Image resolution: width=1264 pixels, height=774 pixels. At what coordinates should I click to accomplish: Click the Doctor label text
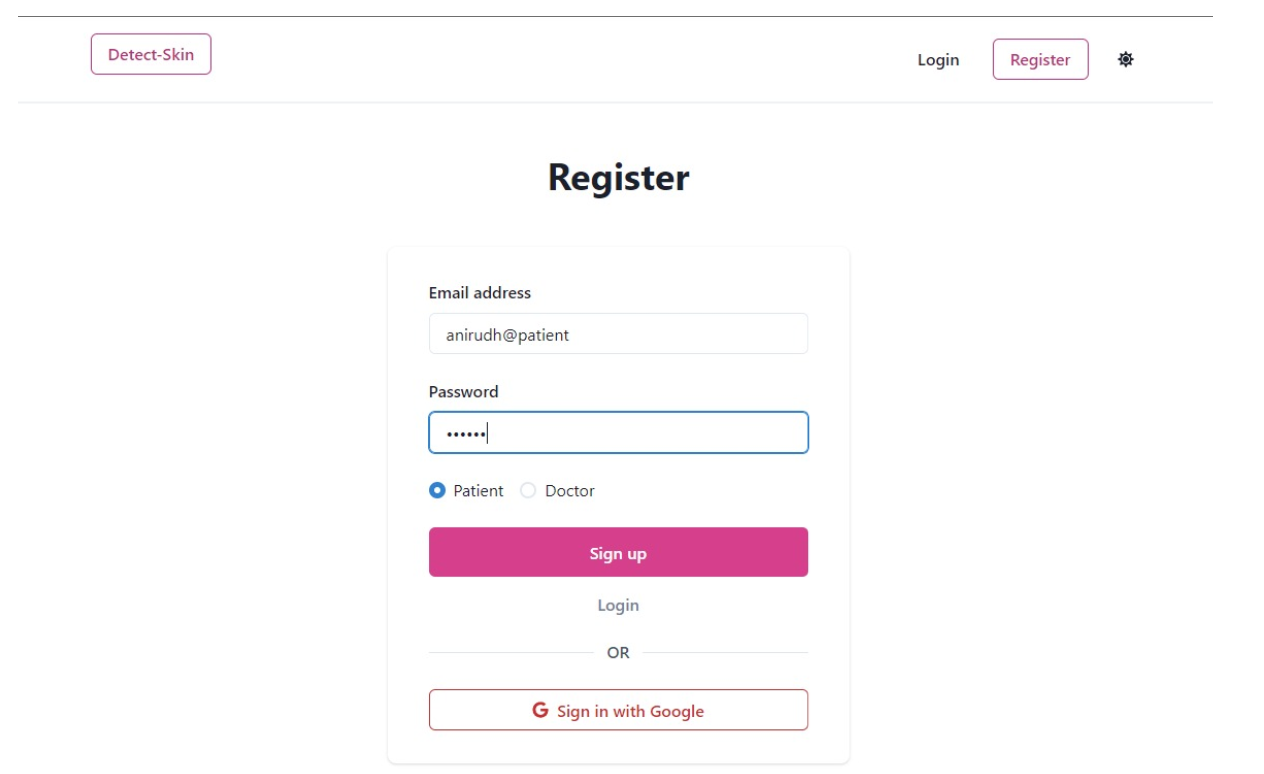tap(569, 490)
